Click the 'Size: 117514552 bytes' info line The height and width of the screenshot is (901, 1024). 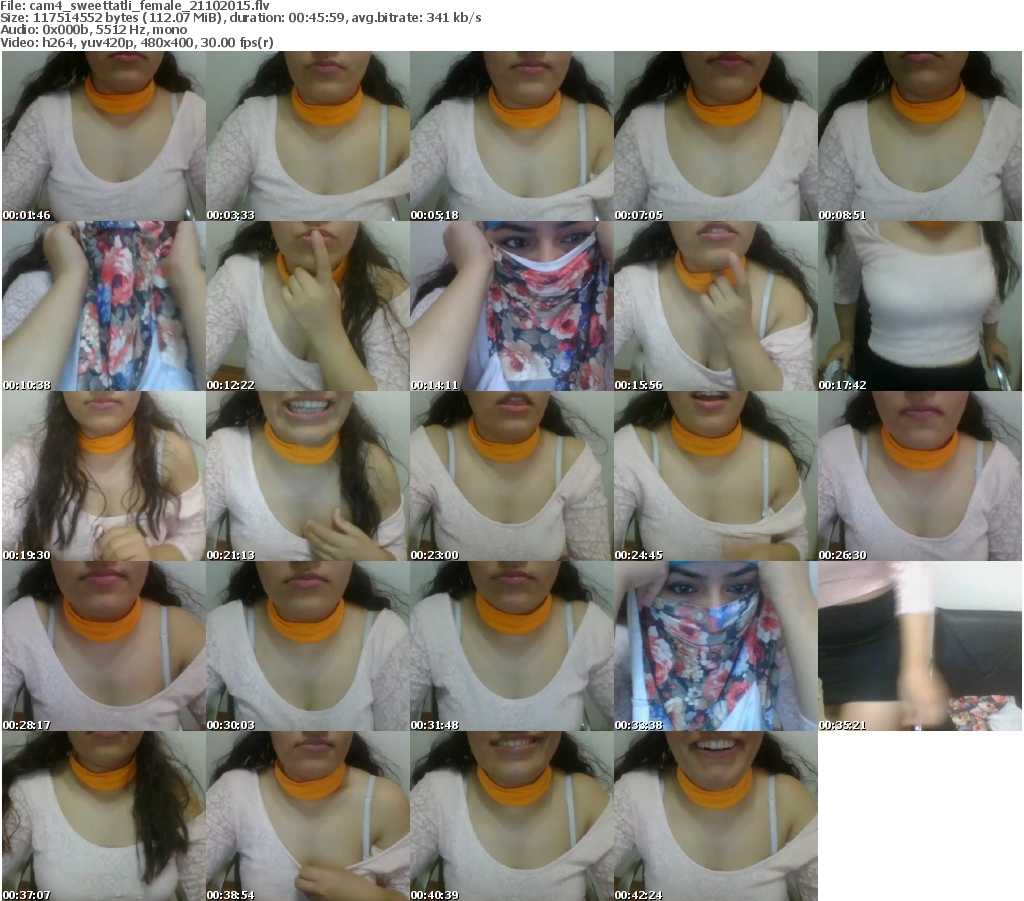point(241,18)
